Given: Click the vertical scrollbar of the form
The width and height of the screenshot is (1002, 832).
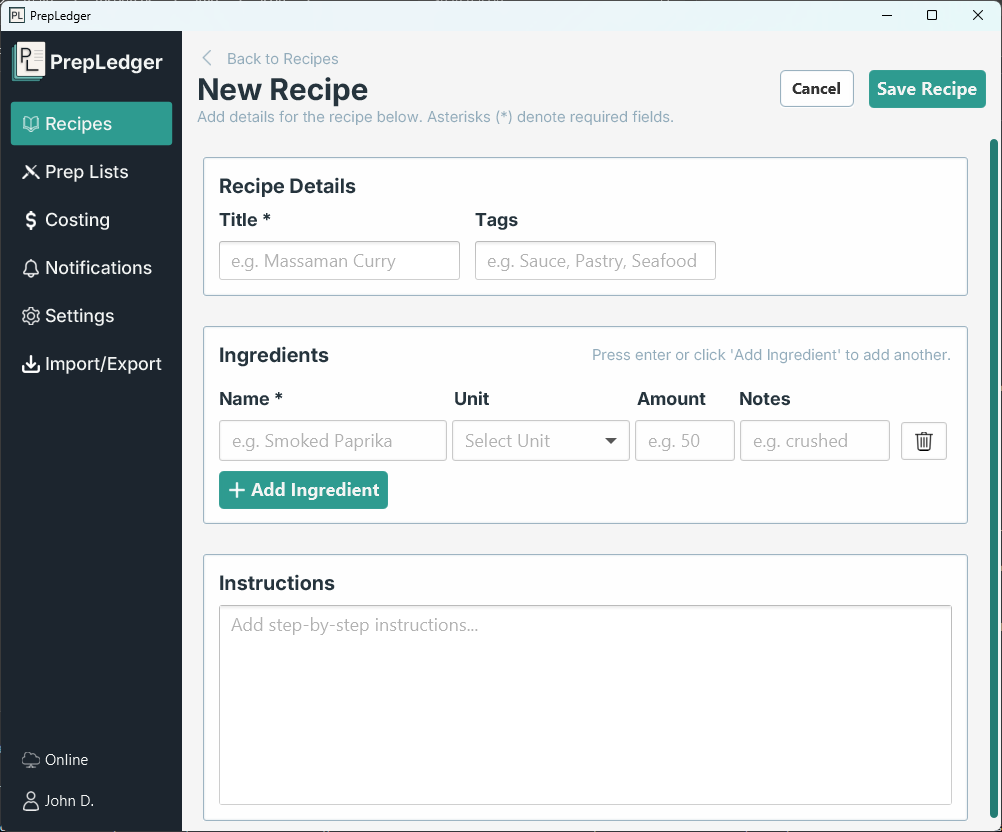Looking at the screenshot, I should pos(994,479).
